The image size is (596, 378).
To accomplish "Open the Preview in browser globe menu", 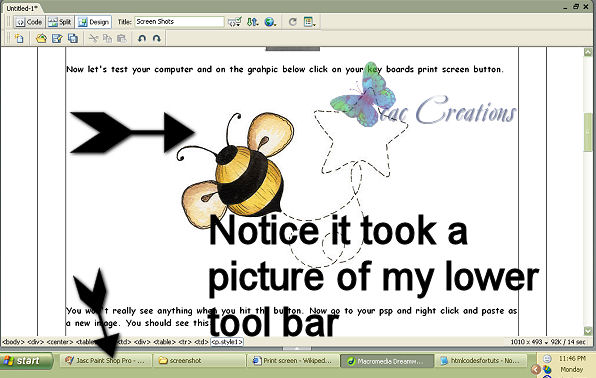I will point(270,22).
